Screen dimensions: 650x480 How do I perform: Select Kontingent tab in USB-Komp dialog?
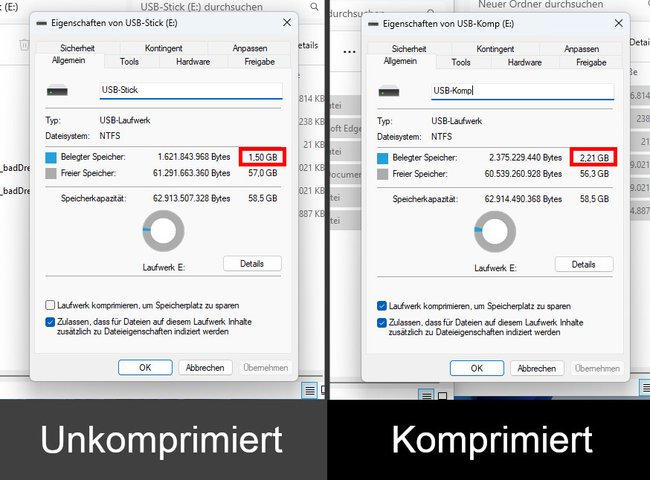(x=495, y=49)
